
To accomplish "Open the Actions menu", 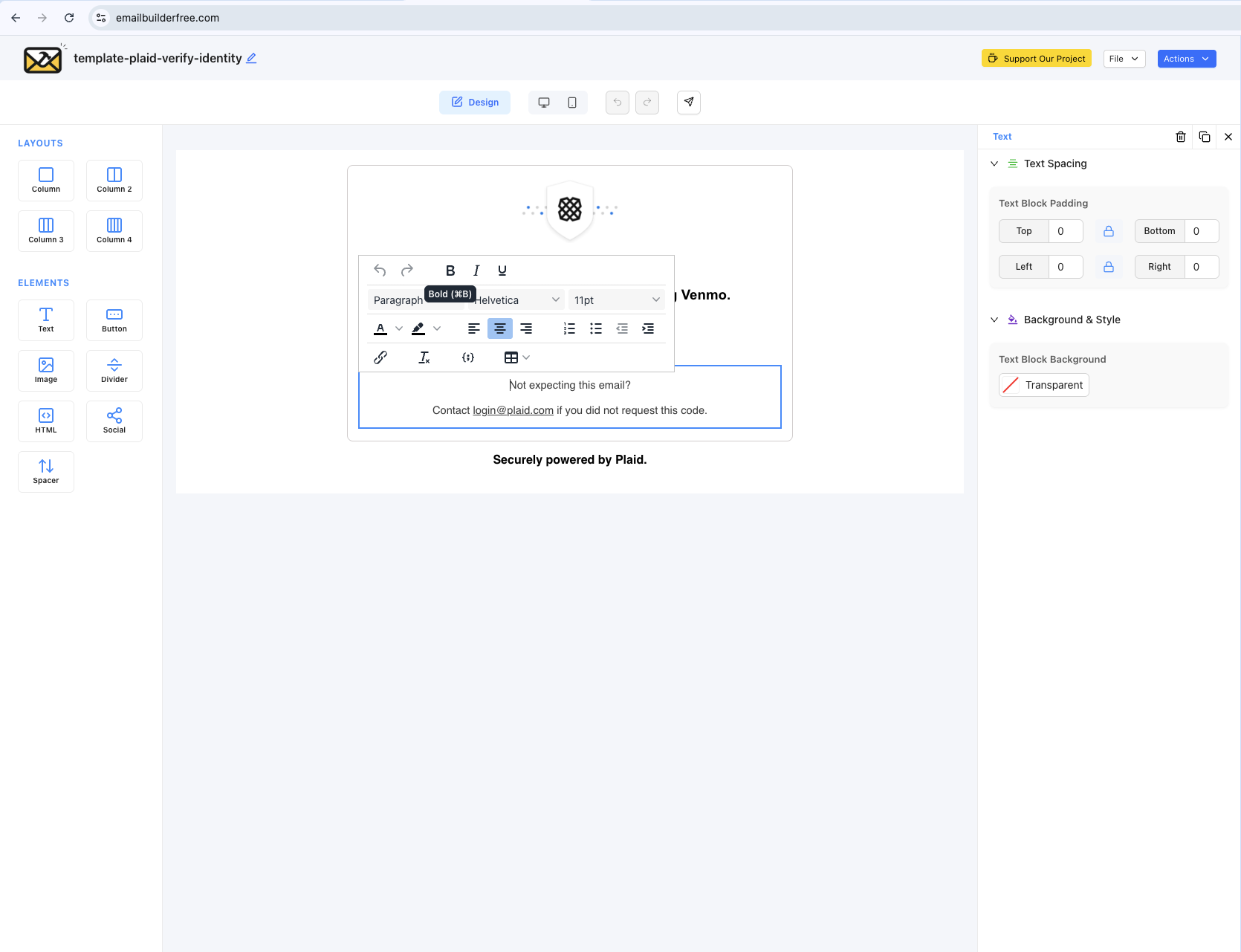I will click(x=1186, y=58).
